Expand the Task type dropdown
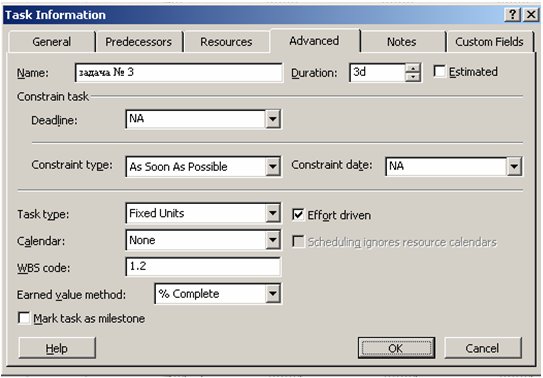543x378 pixels. click(273, 213)
